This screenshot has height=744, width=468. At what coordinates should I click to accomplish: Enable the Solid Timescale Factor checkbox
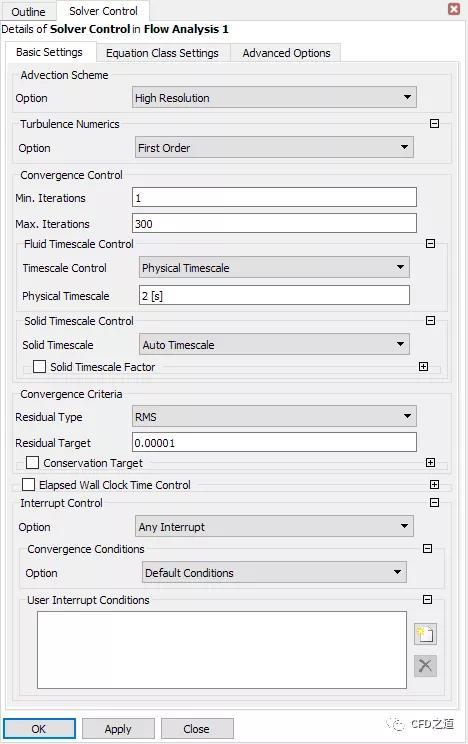click(x=39, y=366)
